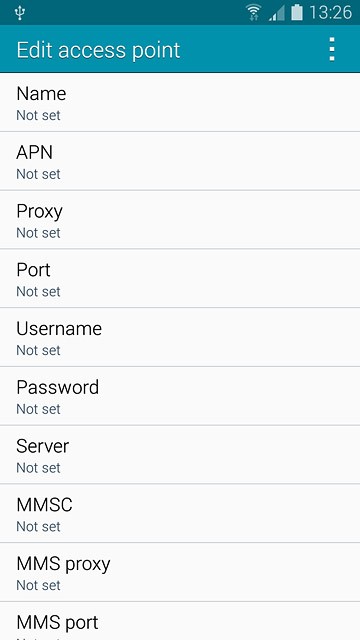Screen dimensions: 360x640
Task: Open the Password field
Action: click(180, 396)
